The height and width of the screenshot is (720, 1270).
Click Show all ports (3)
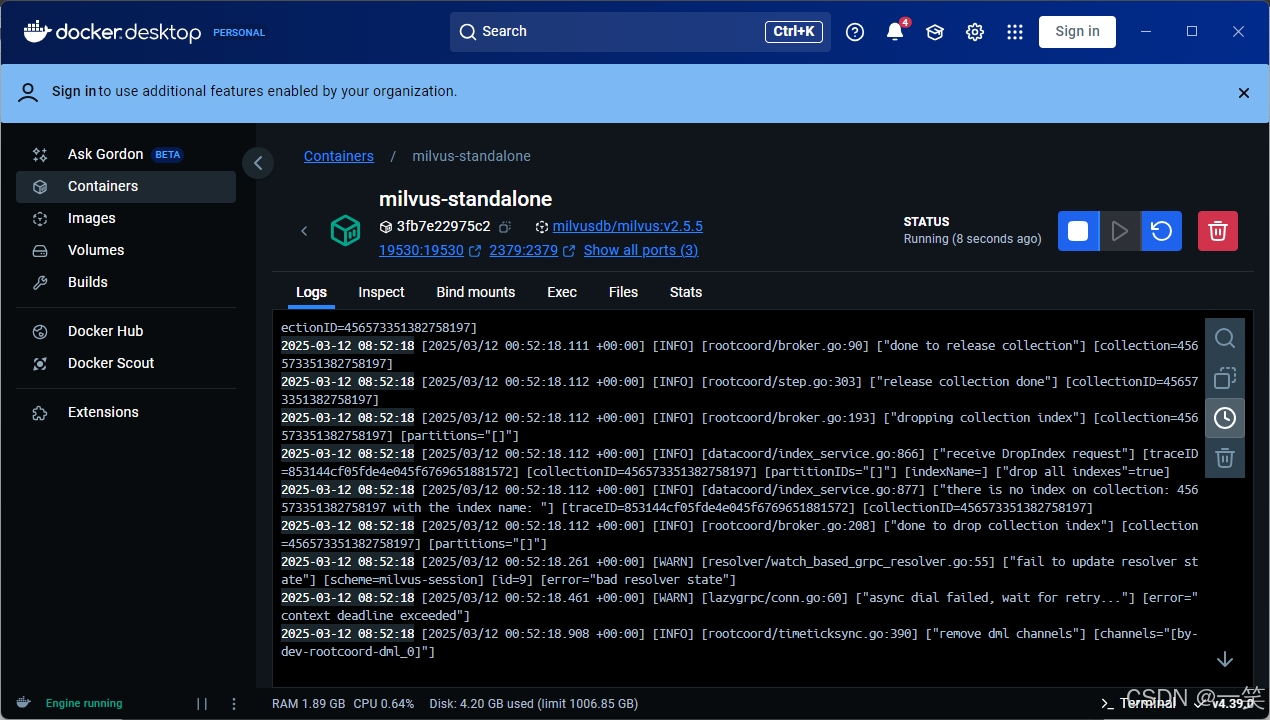(x=641, y=250)
